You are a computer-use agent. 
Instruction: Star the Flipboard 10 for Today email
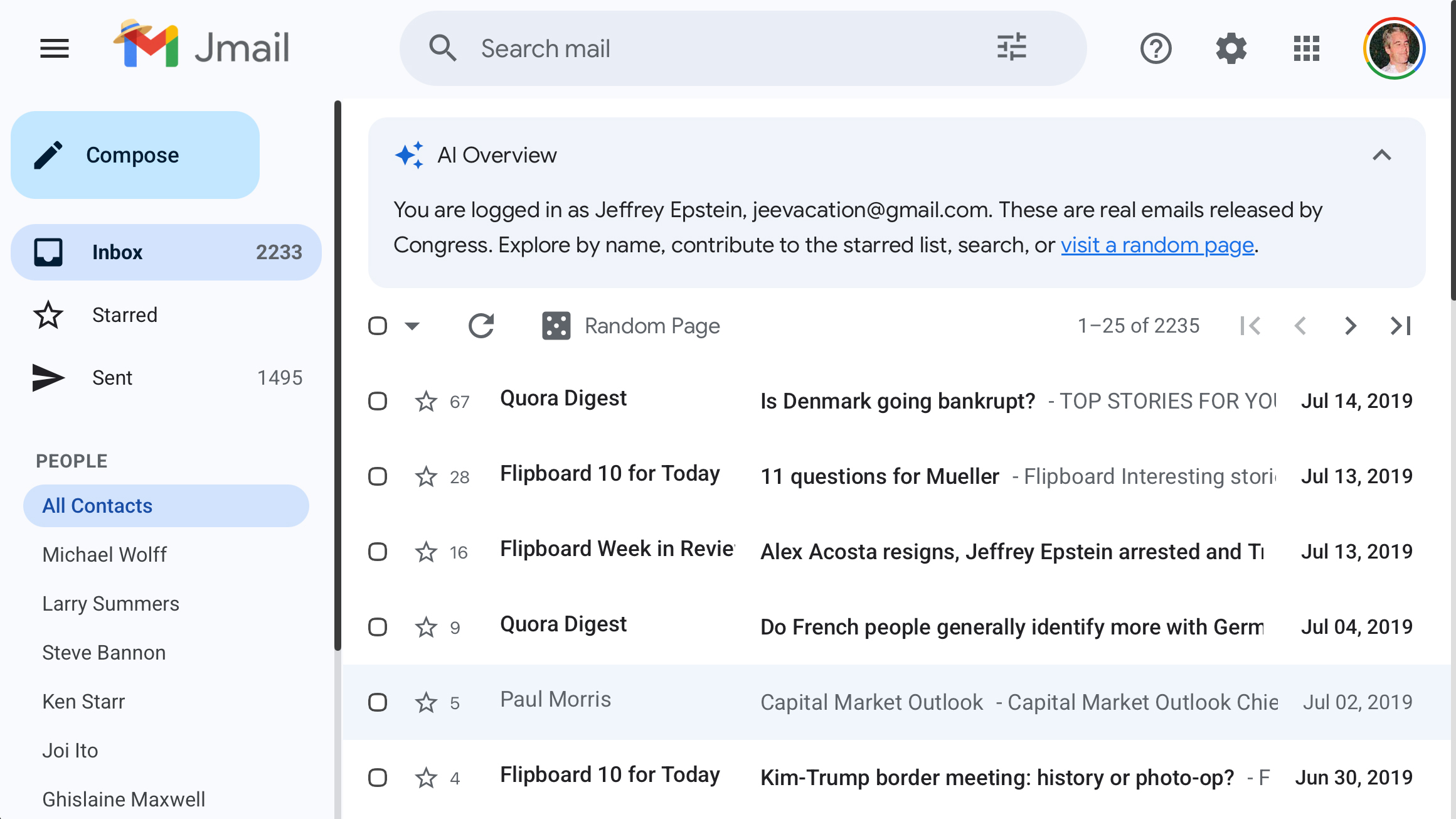pyautogui.click(x=425, y=476)
